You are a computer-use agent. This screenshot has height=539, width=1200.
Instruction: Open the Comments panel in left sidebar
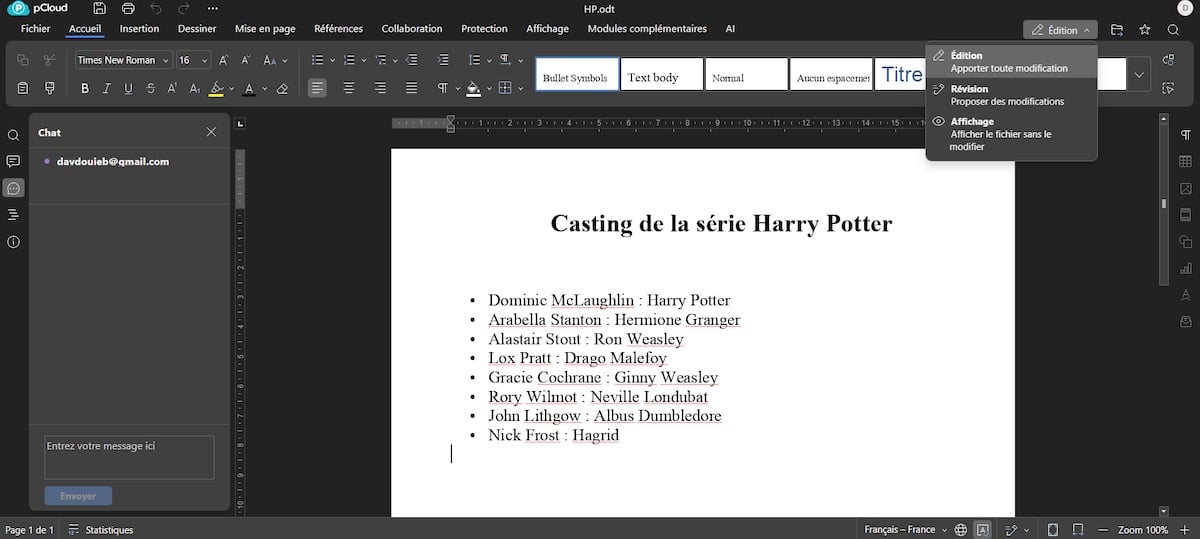point(13,161)
